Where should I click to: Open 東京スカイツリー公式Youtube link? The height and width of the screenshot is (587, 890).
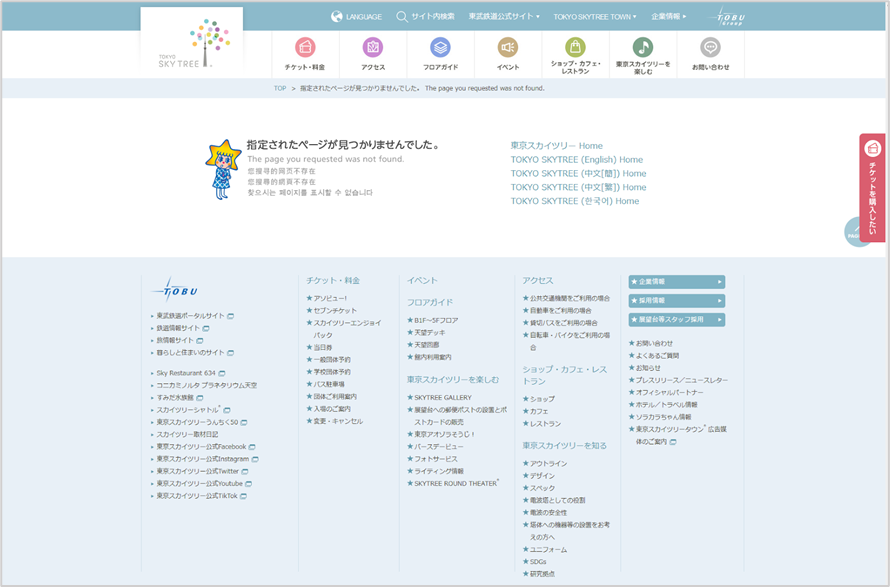click(x=201, y=484)
